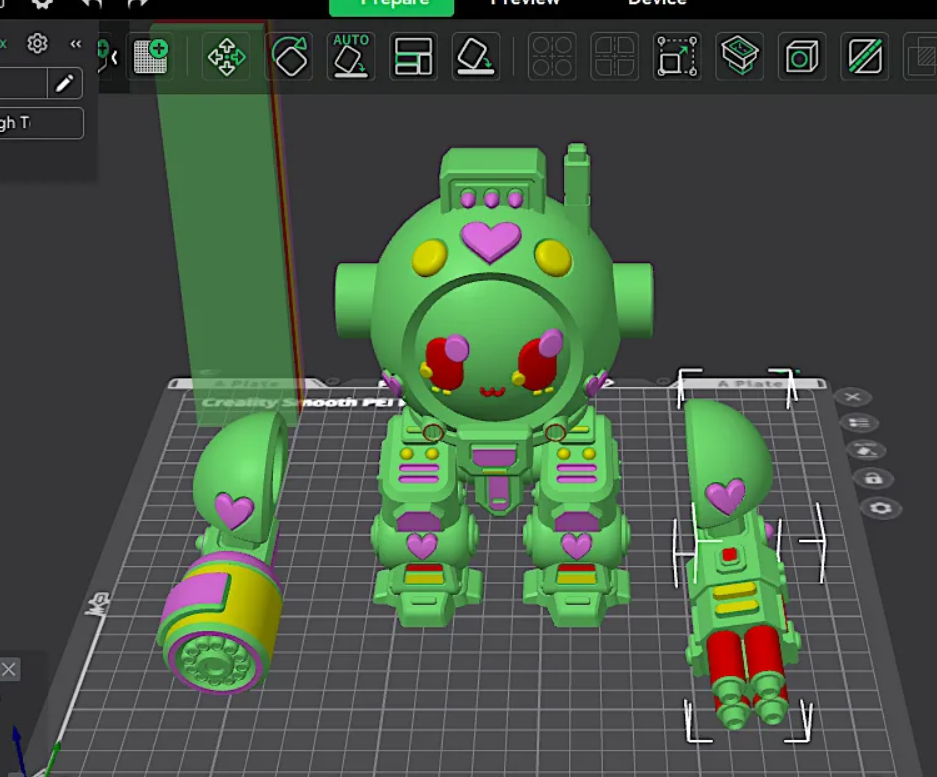The image size is (937, 777).
Task: Click the right plate's 'A Plate' name label
Action: [x=751, y=384]
